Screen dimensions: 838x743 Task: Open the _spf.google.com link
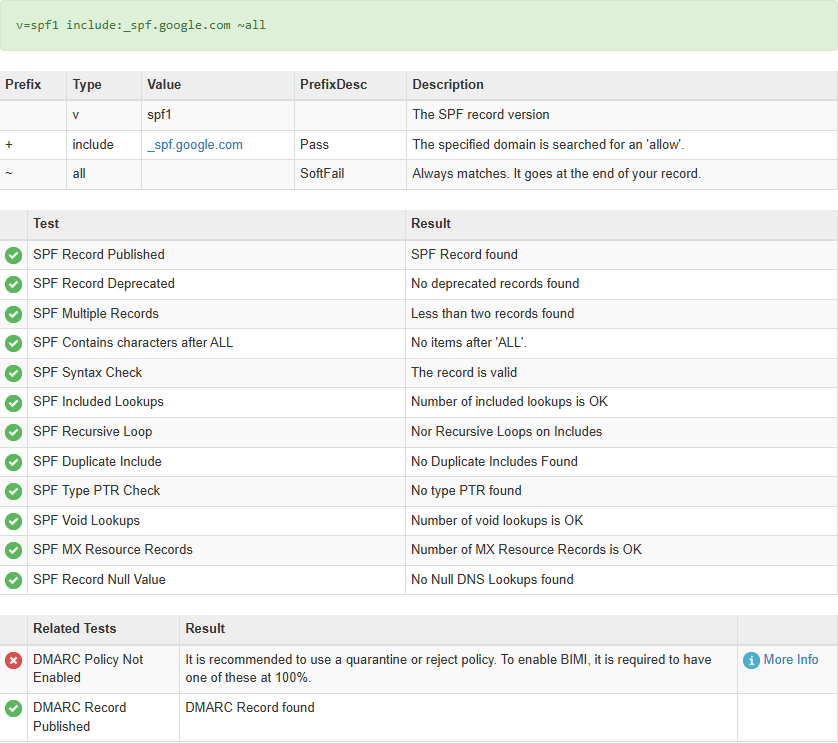click(x=195, y=145)
